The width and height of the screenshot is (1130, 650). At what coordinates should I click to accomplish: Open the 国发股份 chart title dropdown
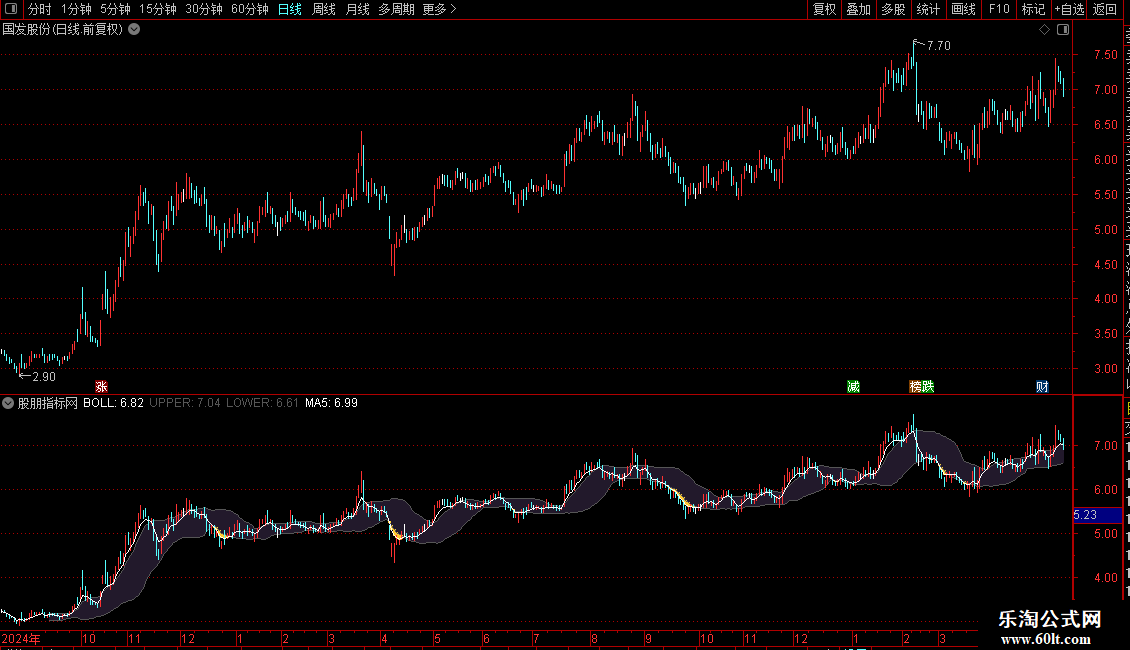134,30
